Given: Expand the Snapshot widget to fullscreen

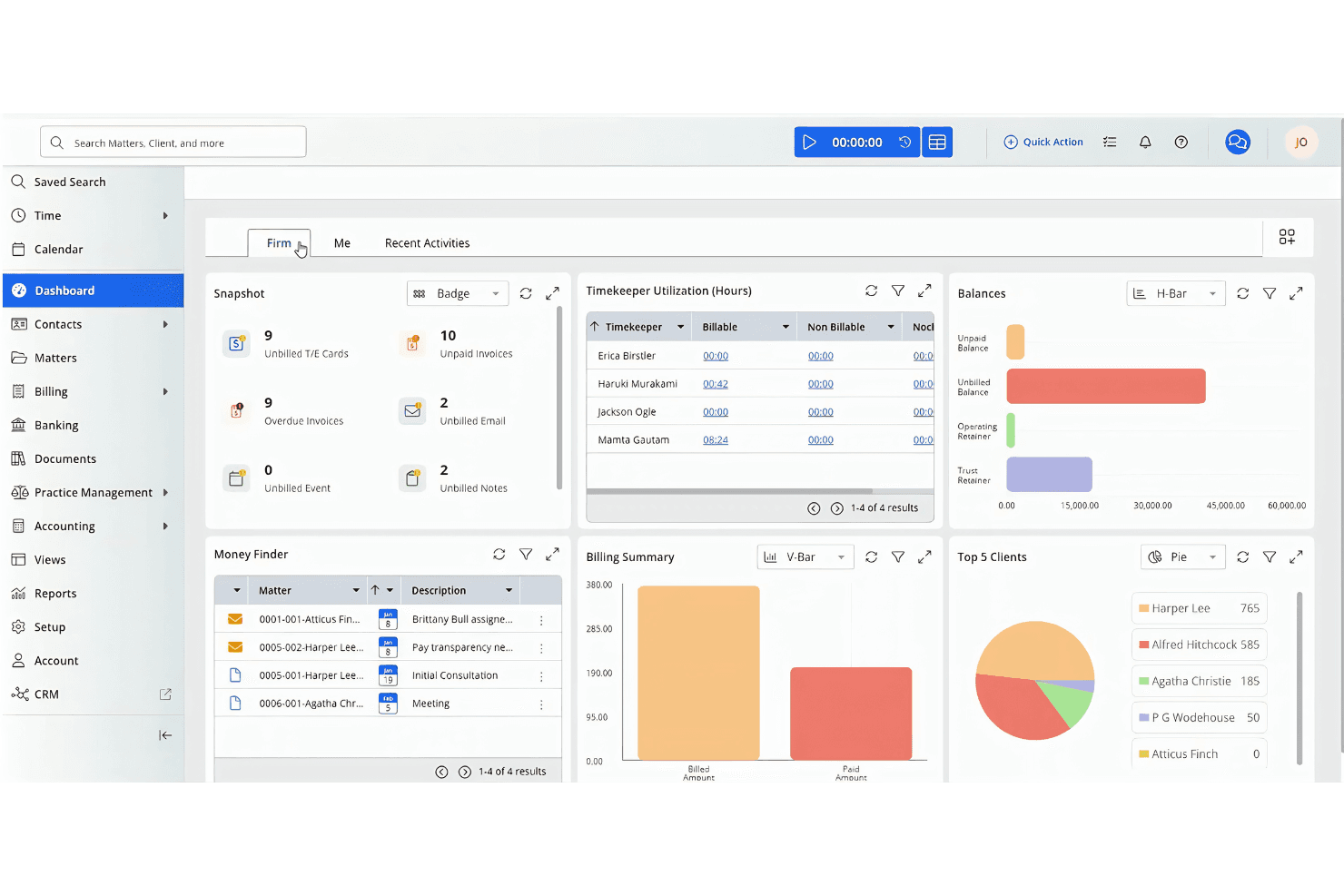Looking at the screenshot, I should tap(552, 294).
